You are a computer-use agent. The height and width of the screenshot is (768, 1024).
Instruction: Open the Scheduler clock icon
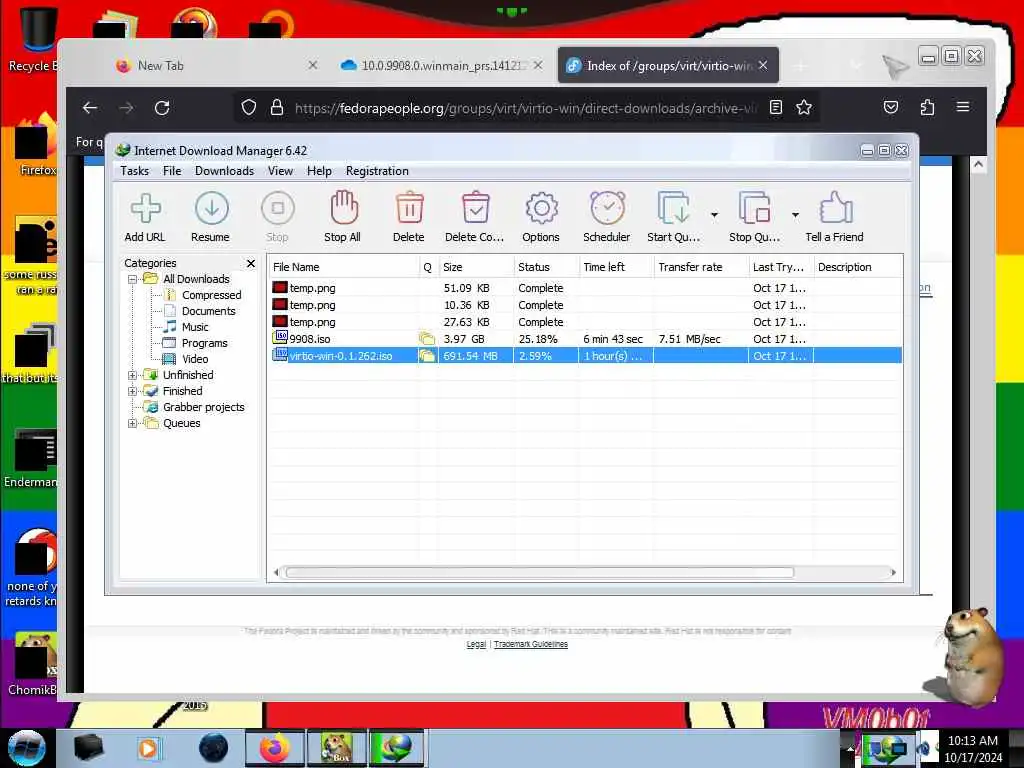tap(607, 217)
